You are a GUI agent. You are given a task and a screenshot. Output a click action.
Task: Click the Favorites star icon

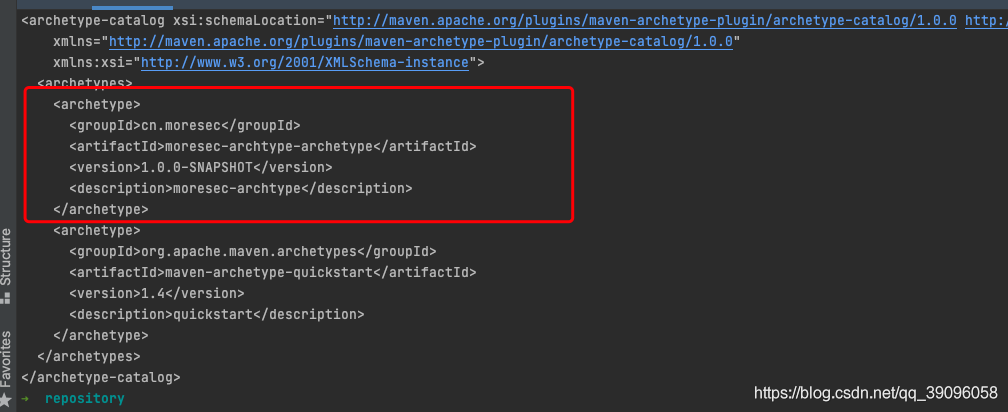click(6, 400)
